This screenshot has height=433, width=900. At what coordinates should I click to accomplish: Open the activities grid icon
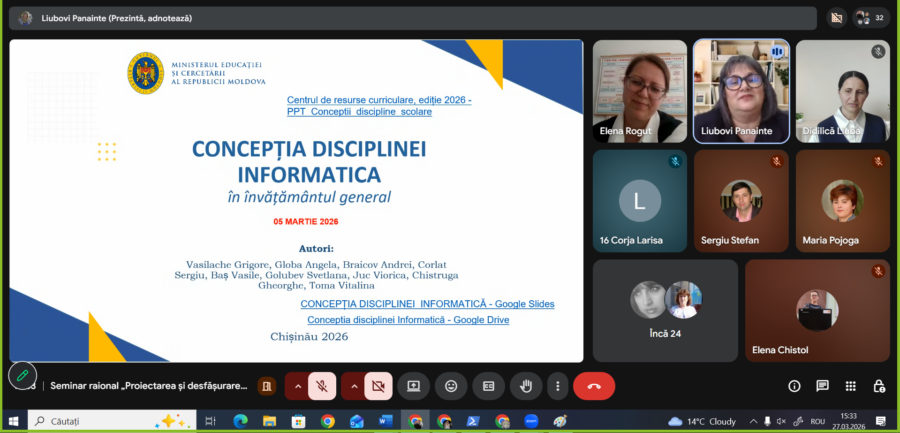tap(851, 385)
